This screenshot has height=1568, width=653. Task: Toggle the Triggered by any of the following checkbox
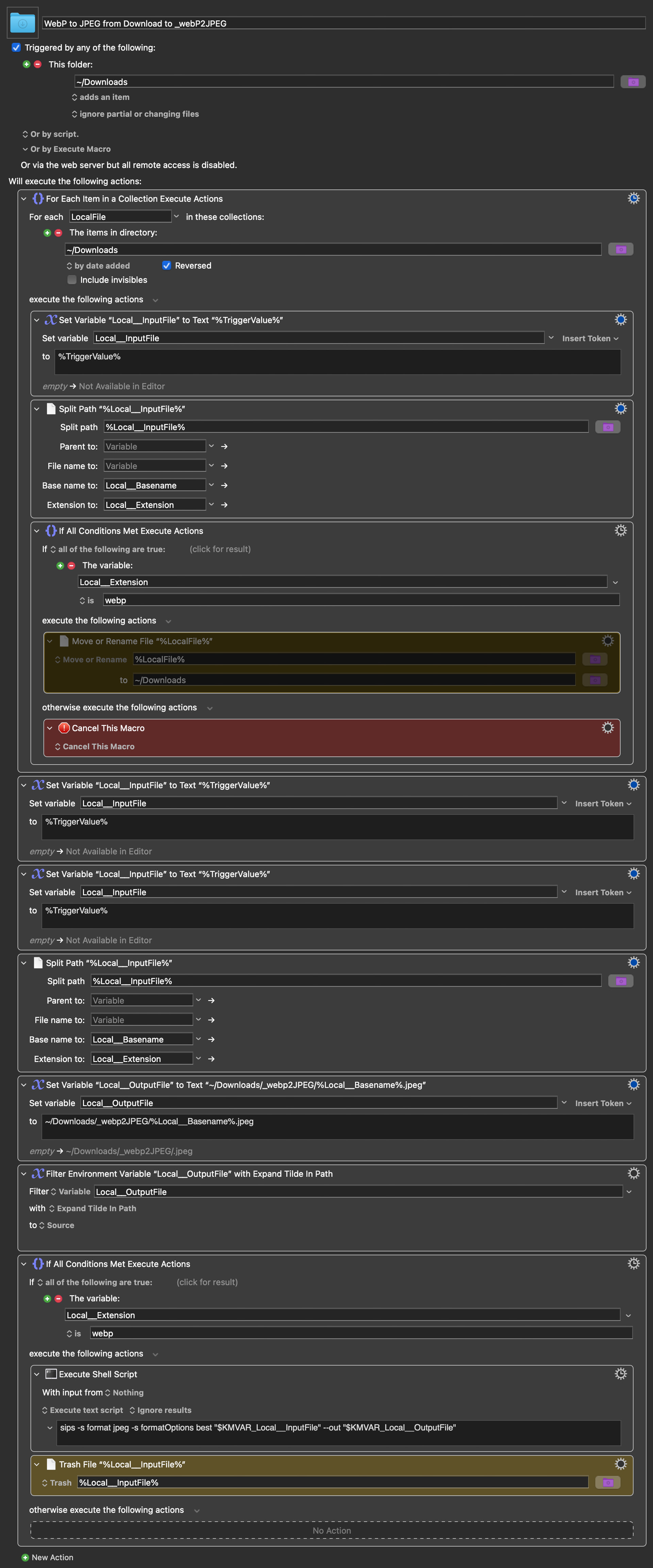pyautogui.click(x=16, y=48)
